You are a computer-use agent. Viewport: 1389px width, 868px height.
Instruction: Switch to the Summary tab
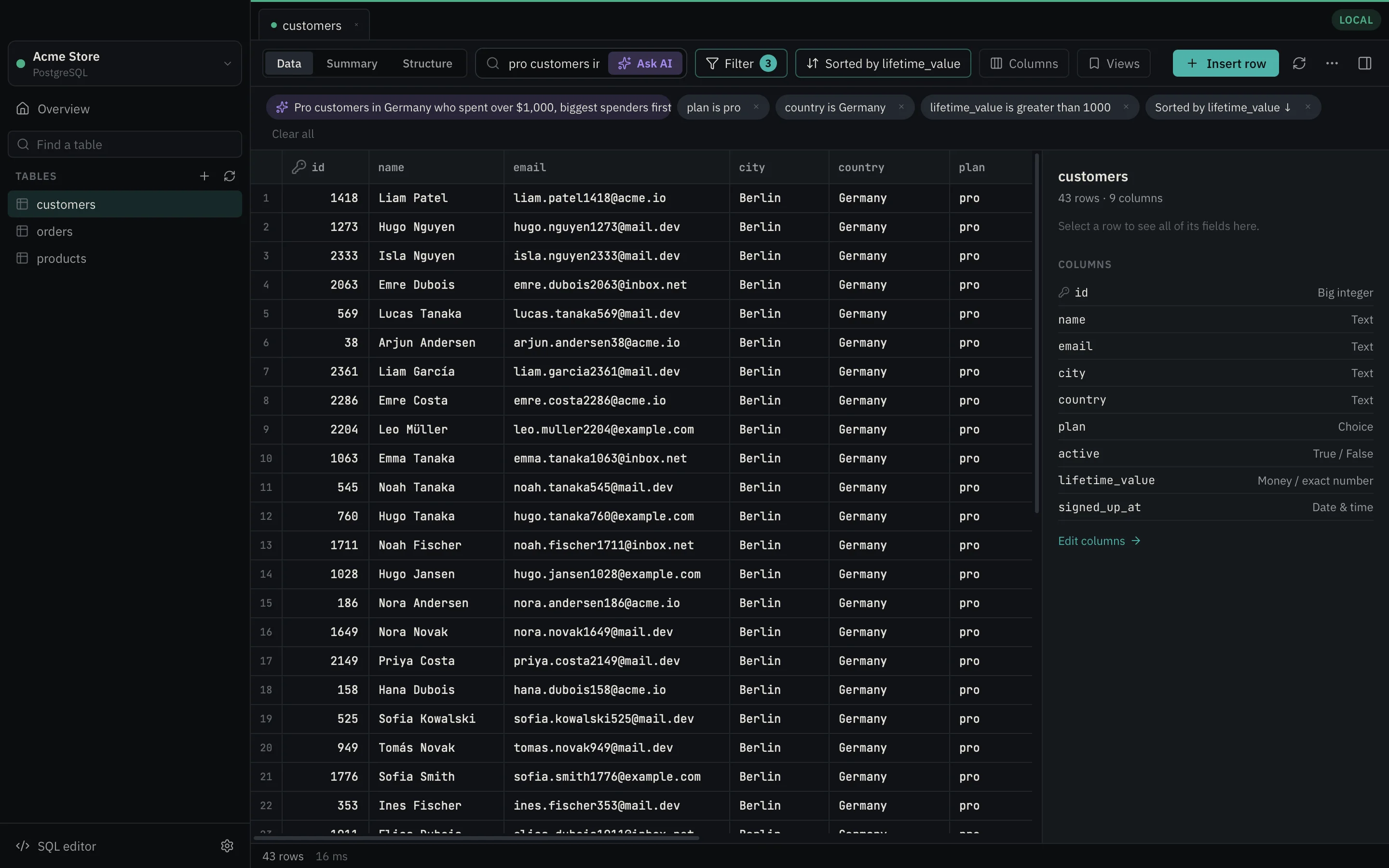(352, 63)
